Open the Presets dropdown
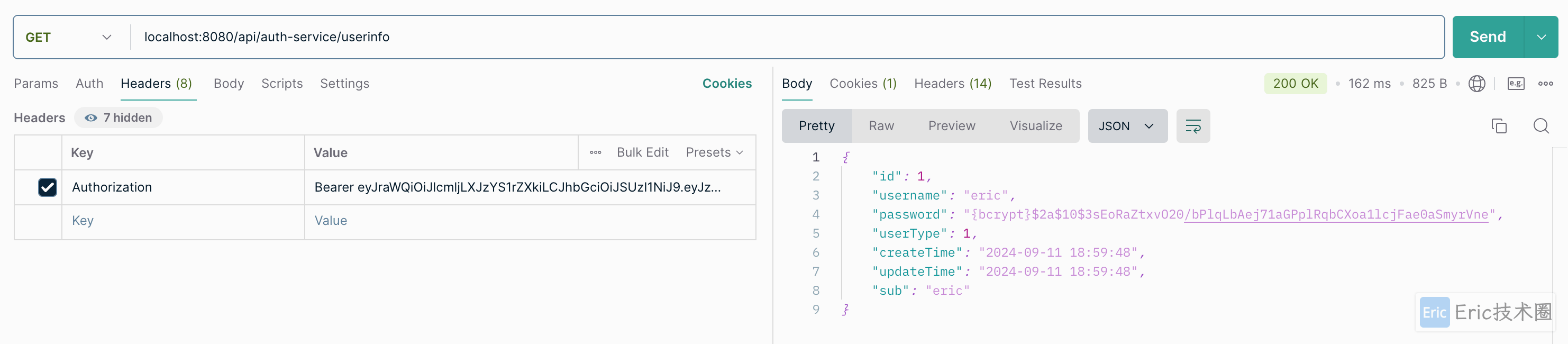 [714, 152]
